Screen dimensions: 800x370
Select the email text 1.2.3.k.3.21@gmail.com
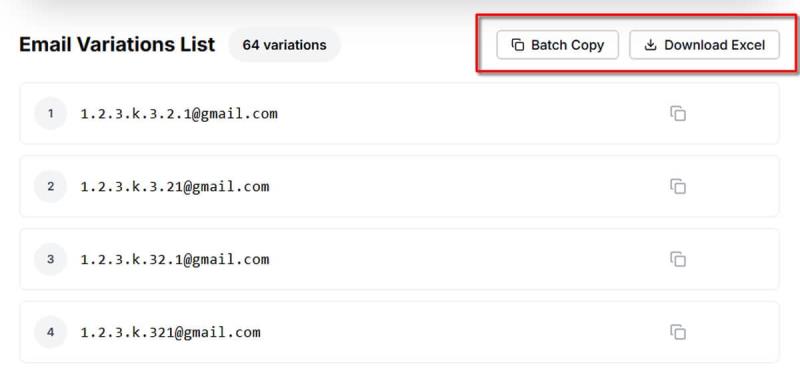[174, 186]
